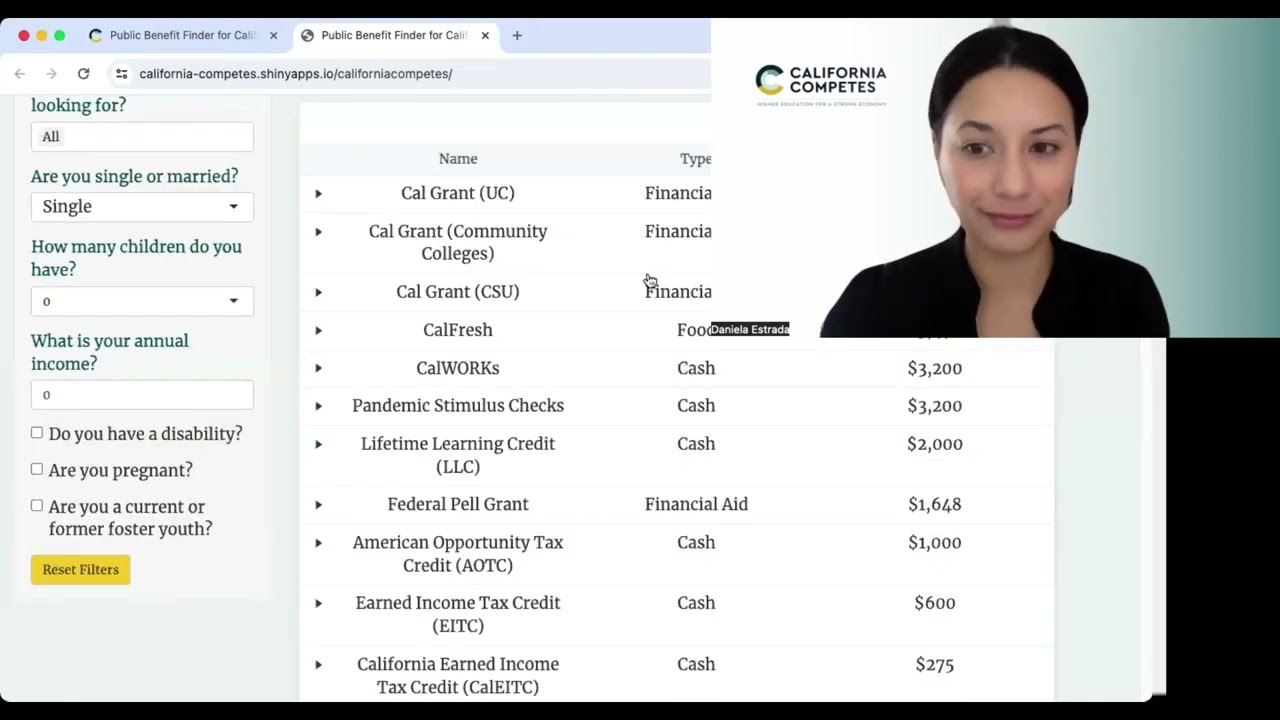Image resolution: width=1280 pixels, height=720 pixels.
Task: Expand the Cal Grant (Community Colleges) row
Action: (x=318, y=232)
